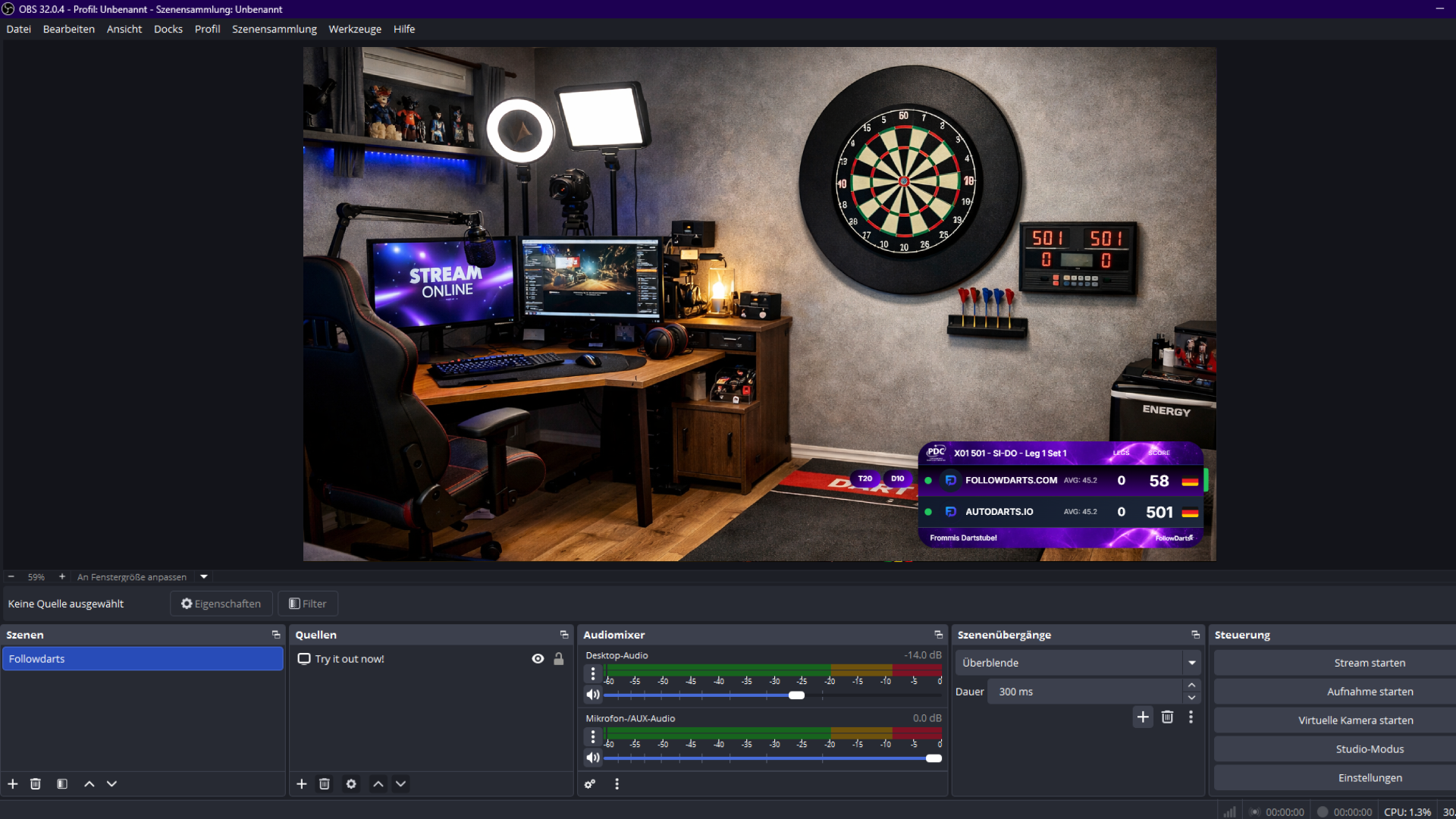The image size is (1456, 819).
Task: Adjust the Mikrofon volume slider
Action: pyautogui.click(x=934, y=758)
